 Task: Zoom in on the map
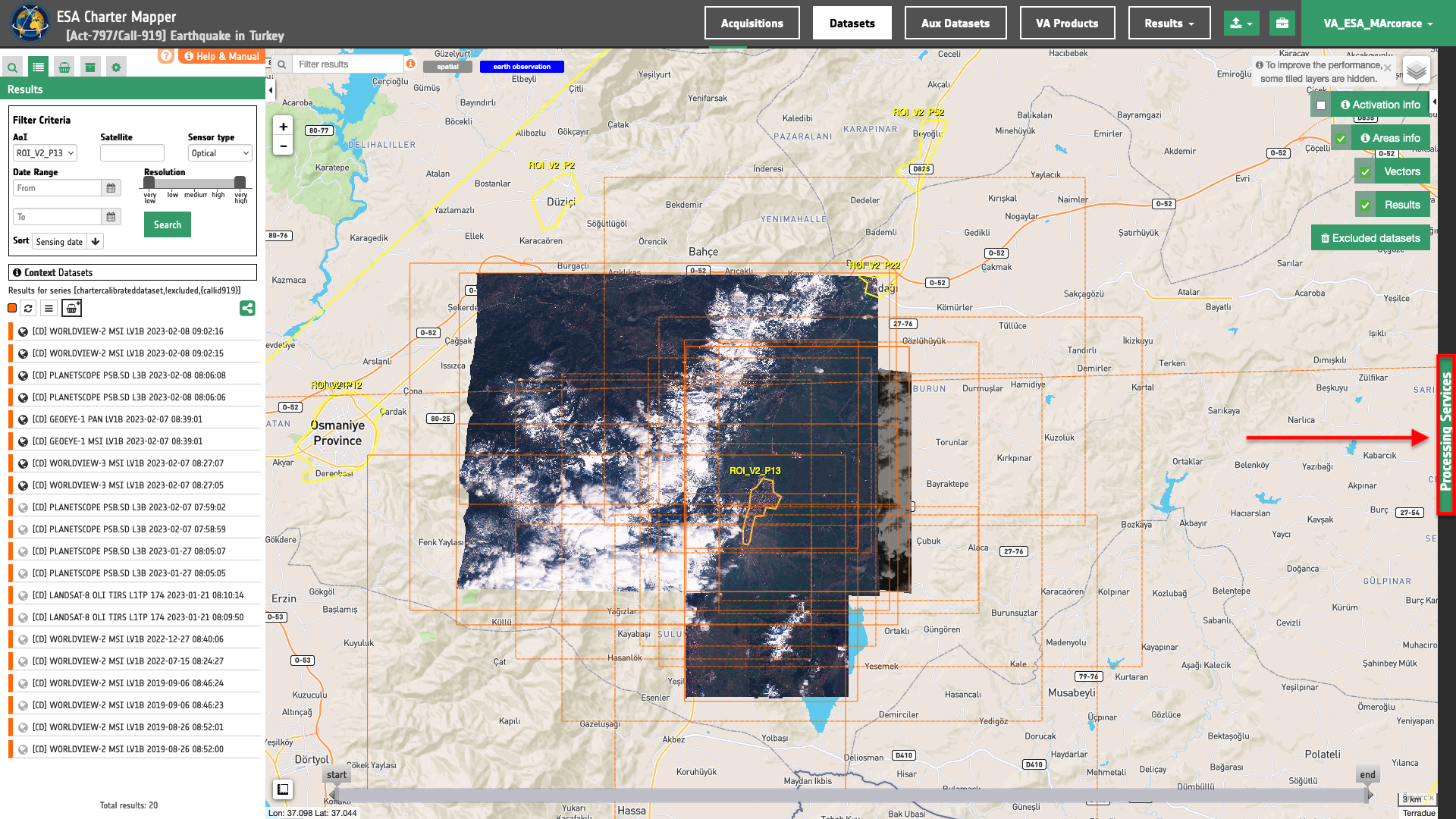pyautogui.click(x=283, y=127)
